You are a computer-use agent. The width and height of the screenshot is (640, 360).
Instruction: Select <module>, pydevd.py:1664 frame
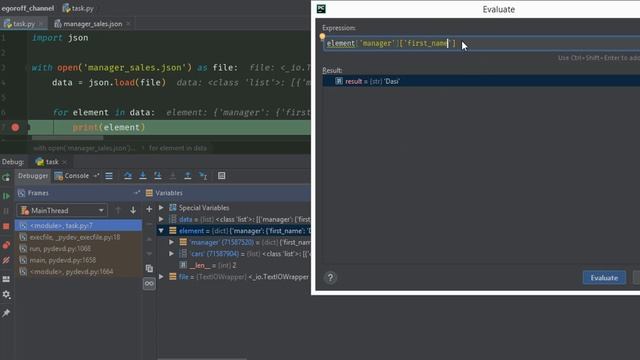(78, 271)
